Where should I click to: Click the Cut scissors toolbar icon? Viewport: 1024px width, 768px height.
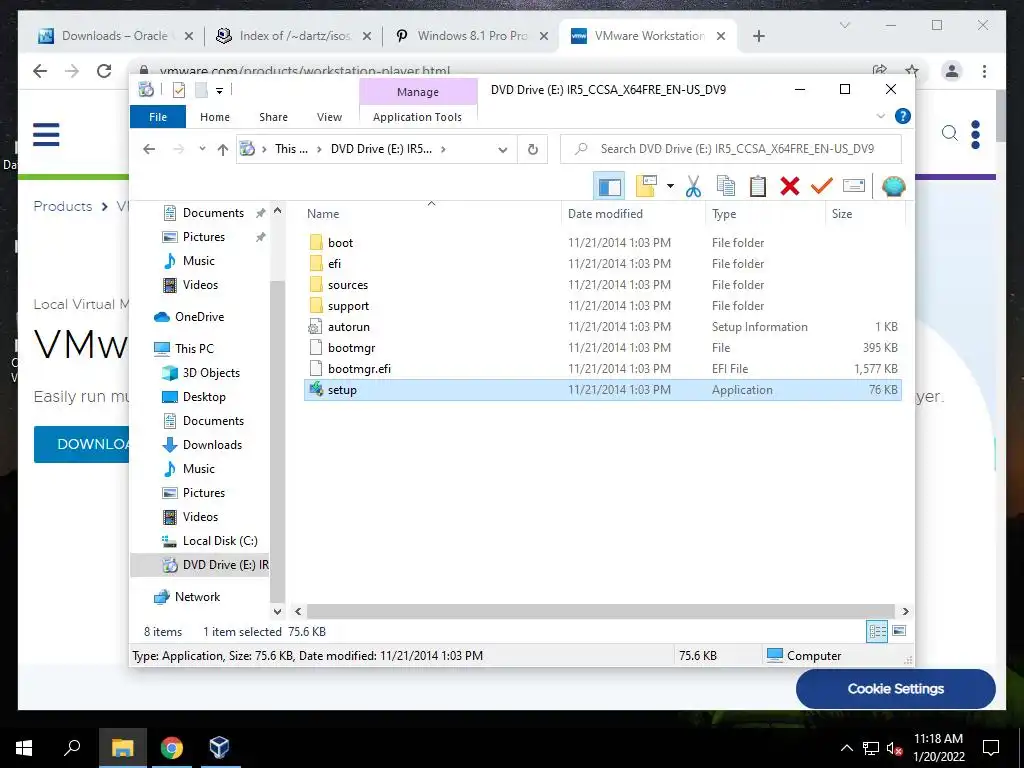click(x=694, y=186)
